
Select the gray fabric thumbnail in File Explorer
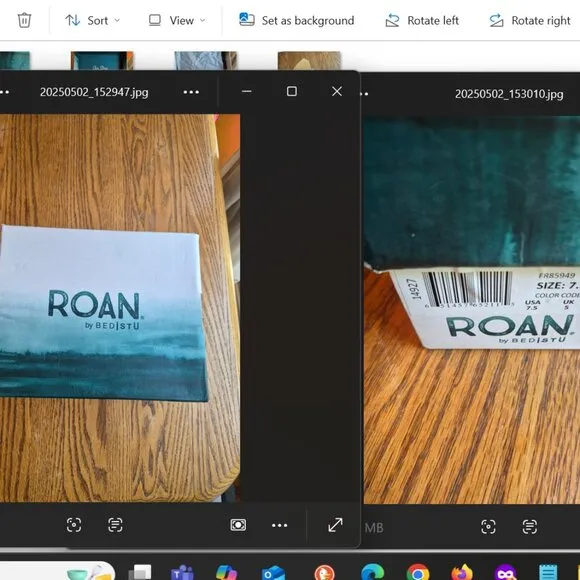click(206, 61)
